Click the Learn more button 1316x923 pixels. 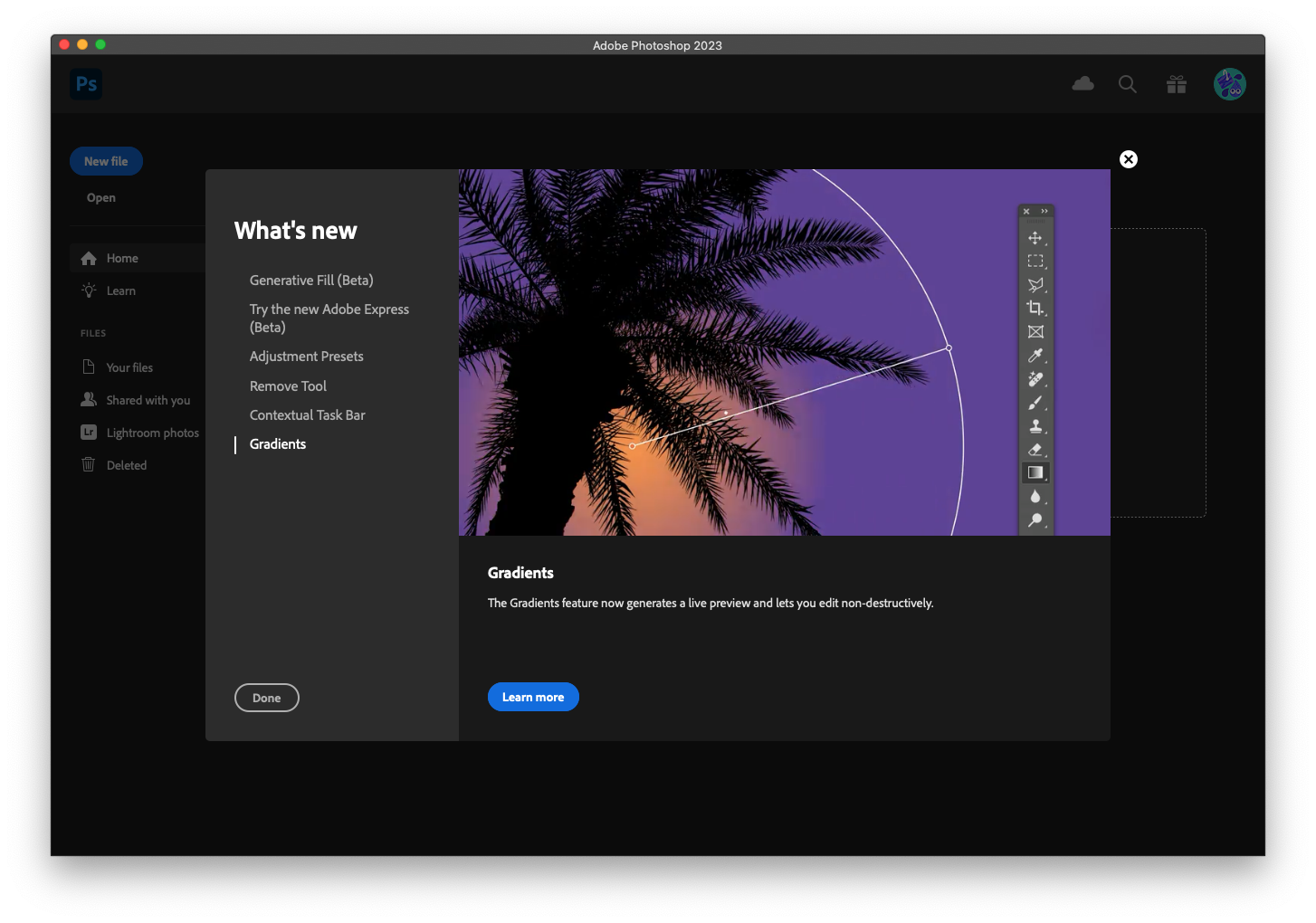[533, 697]
